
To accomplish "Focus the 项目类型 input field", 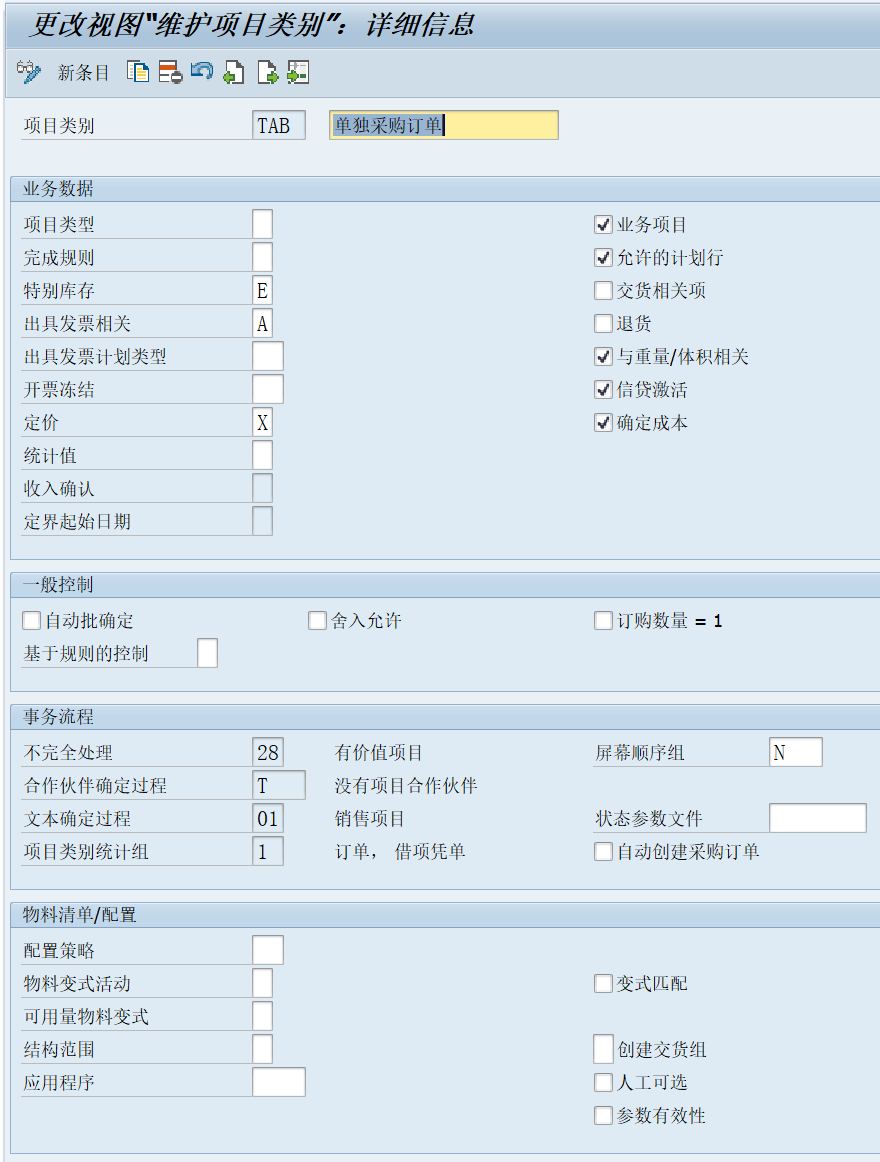I will [x=262, y=225].
